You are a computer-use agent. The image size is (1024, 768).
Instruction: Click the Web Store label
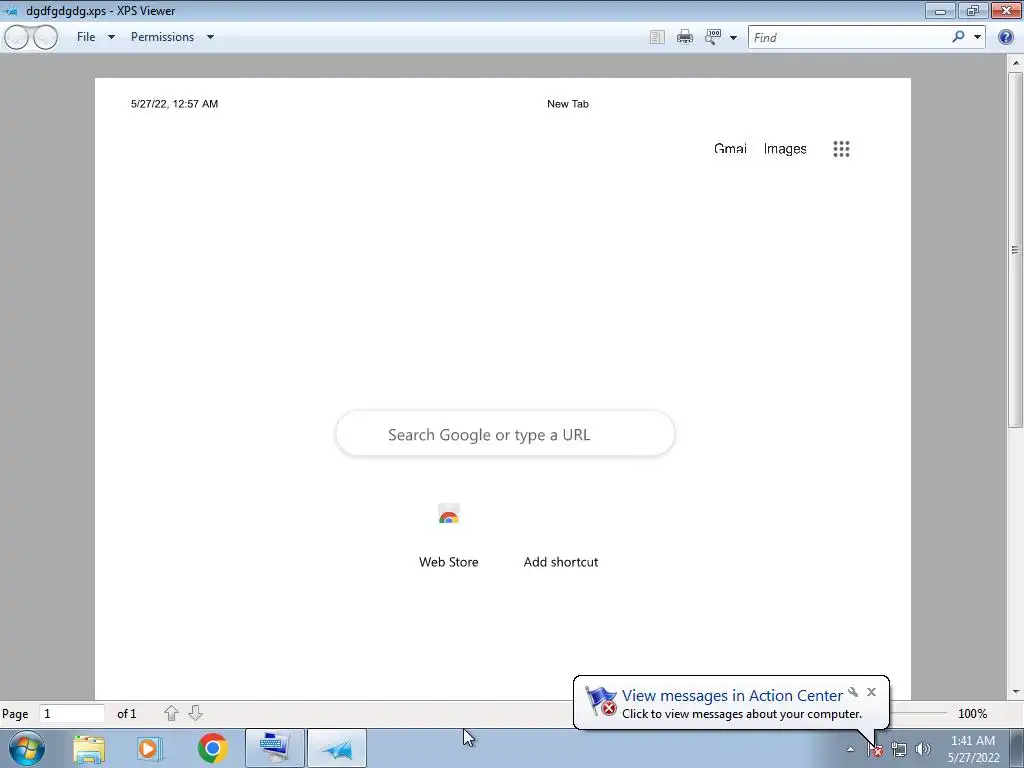pyautogui.click(x=449, y=562)
